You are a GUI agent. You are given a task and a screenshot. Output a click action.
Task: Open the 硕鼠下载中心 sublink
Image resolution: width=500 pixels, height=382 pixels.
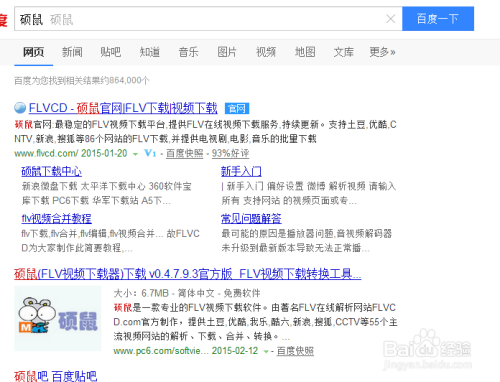pos(51,171)
